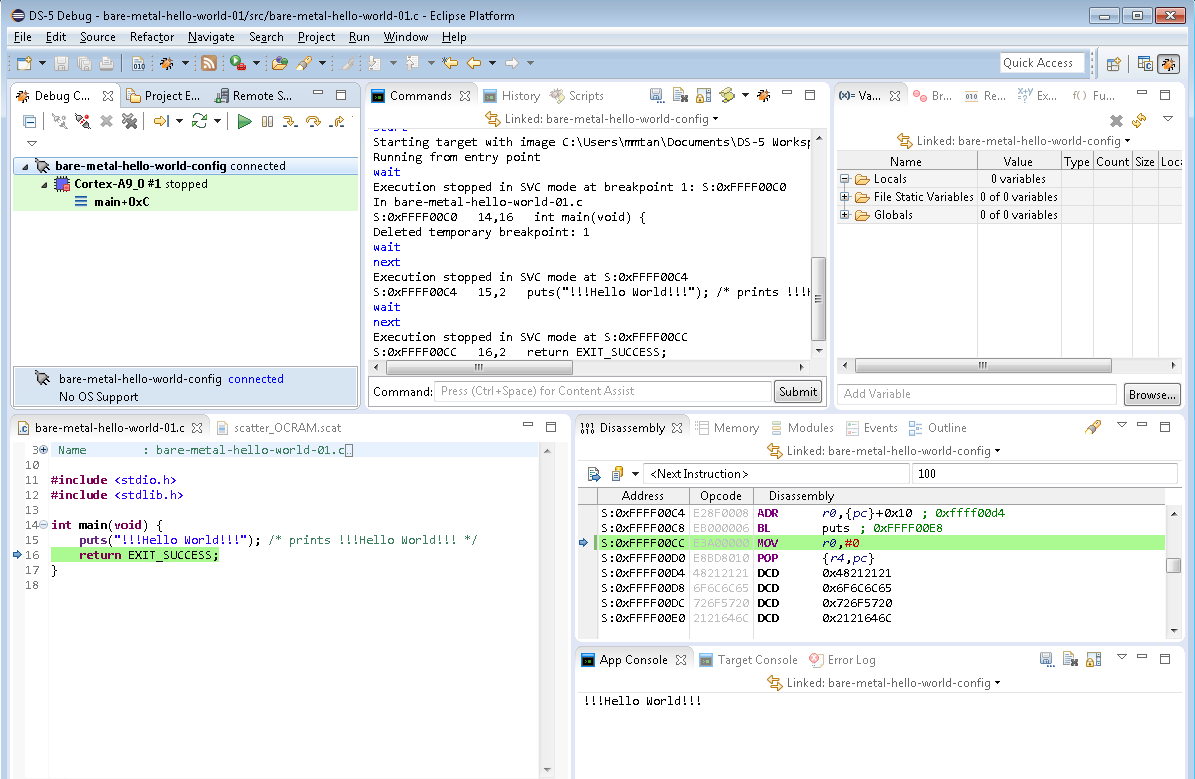This screenshot has height=779, width=1195.
Task: Click Save console buffer in the Commands view
Action: pos(656,96)
